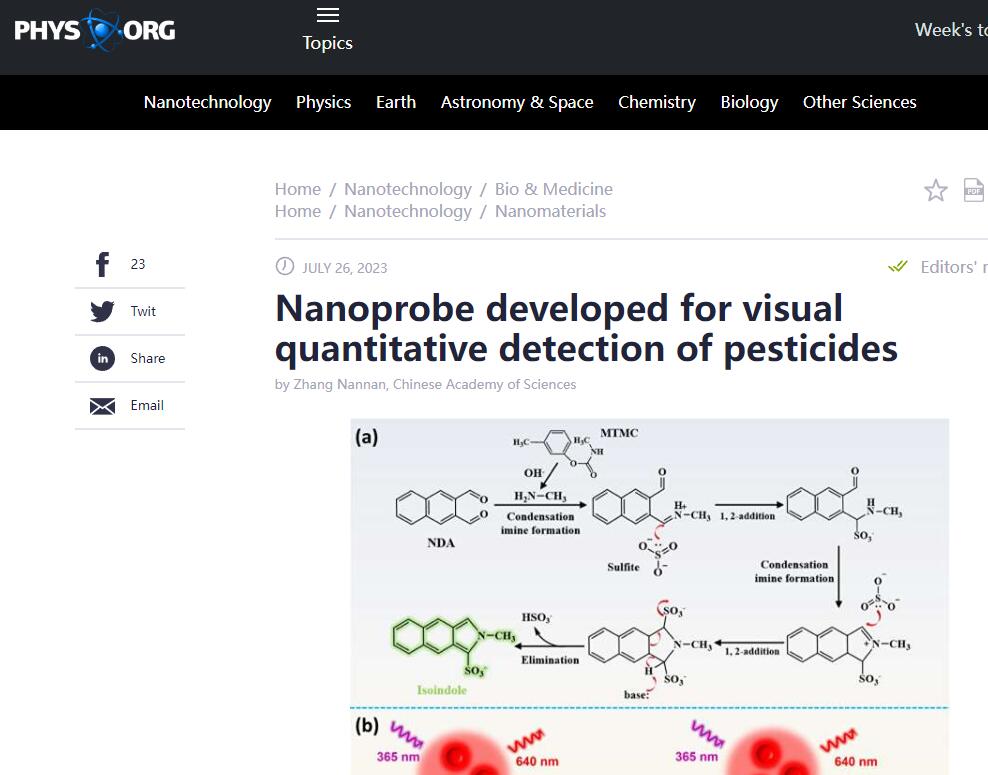Screen dimensions: 988x775
Task: Open Nanomaterials breadcrumb link
Action: (x=550, y=211)
